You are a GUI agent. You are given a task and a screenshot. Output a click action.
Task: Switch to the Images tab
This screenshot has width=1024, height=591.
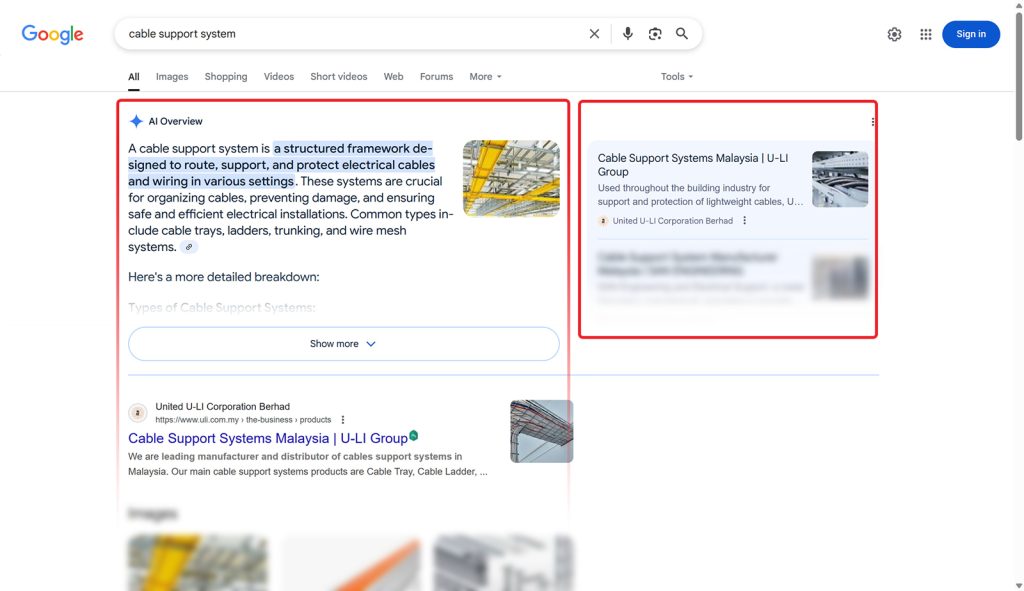tap(172, 76)
